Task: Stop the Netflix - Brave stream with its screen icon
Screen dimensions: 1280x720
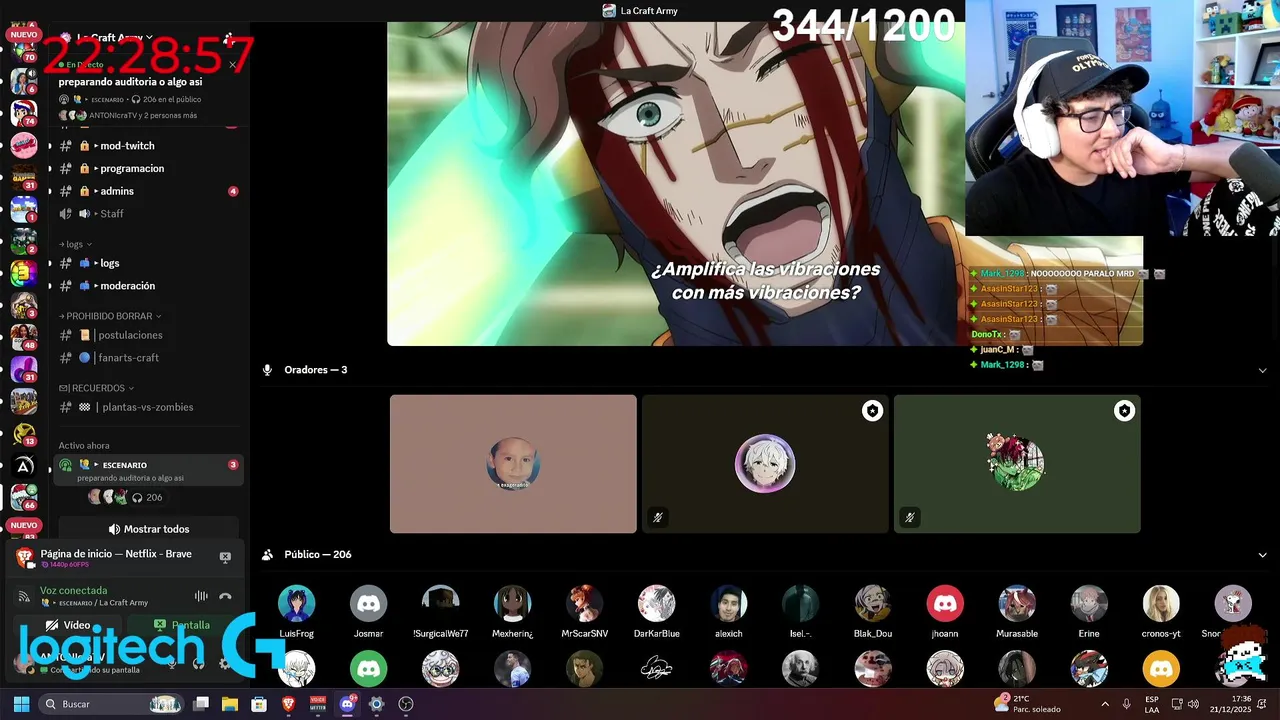Action: tap(225, 557)
